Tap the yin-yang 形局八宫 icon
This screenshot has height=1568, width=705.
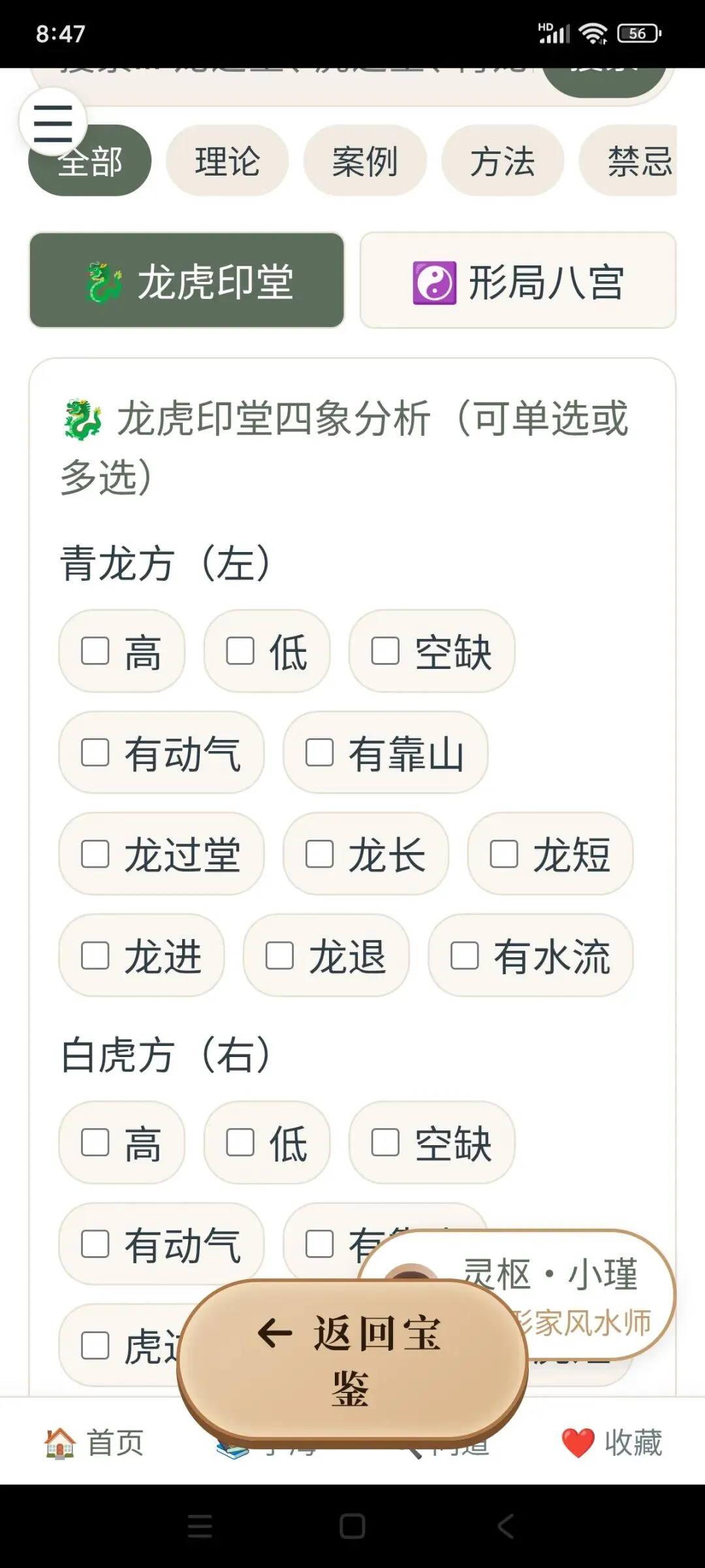pos(434,283)
